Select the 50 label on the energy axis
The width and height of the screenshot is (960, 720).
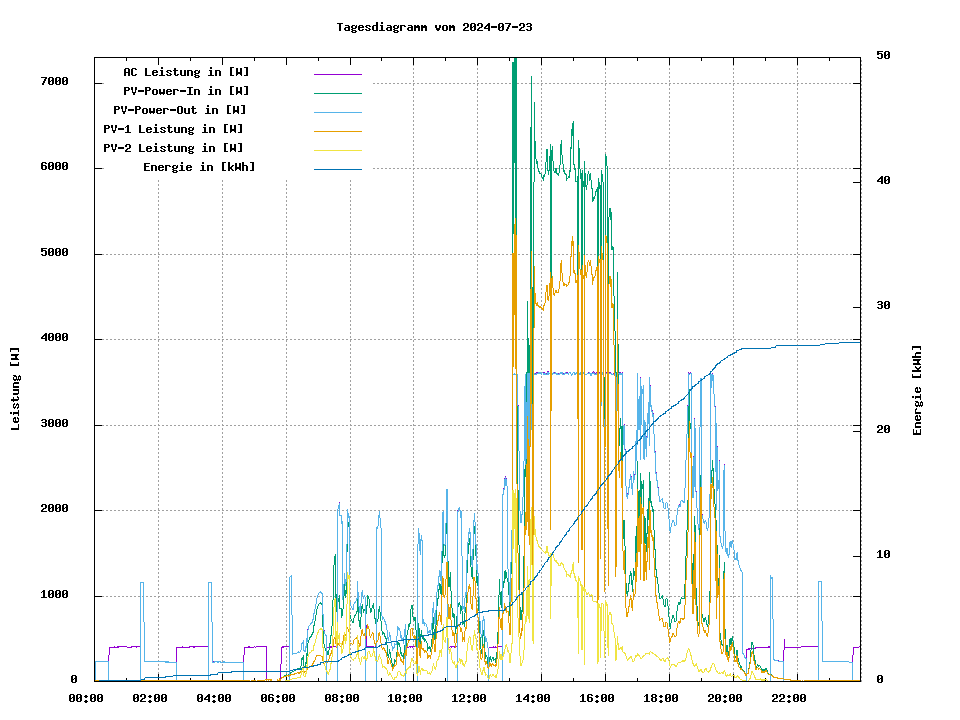[x=883, y=56]
